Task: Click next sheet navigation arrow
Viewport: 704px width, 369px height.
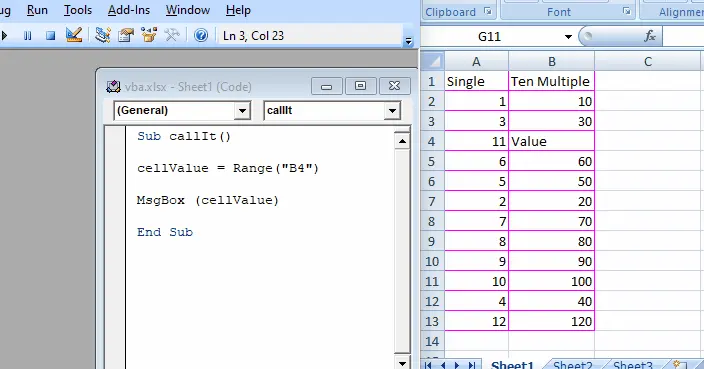Action: click(x=457, y=365)
